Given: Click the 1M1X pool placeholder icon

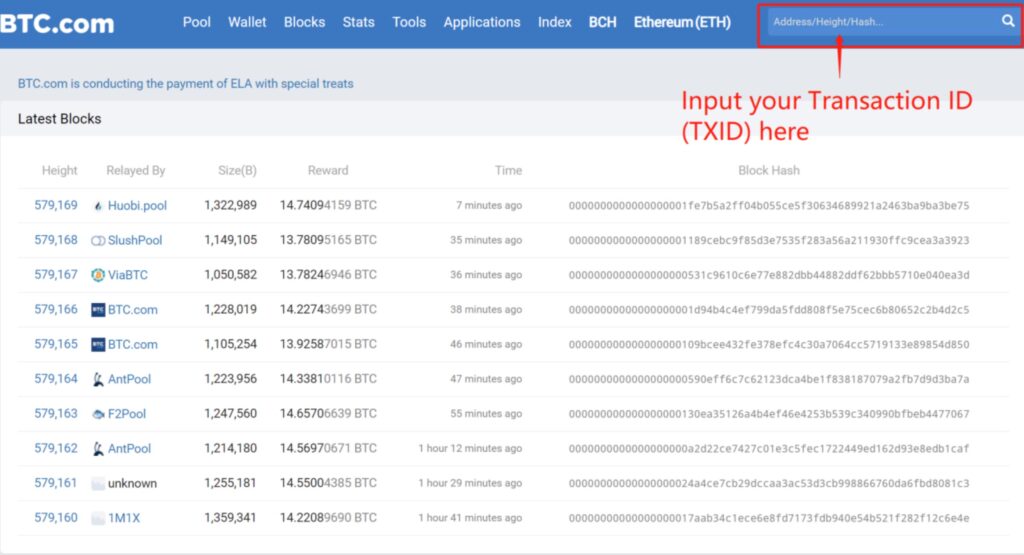Looking at the screenshot, I should [x=98, y=518].
